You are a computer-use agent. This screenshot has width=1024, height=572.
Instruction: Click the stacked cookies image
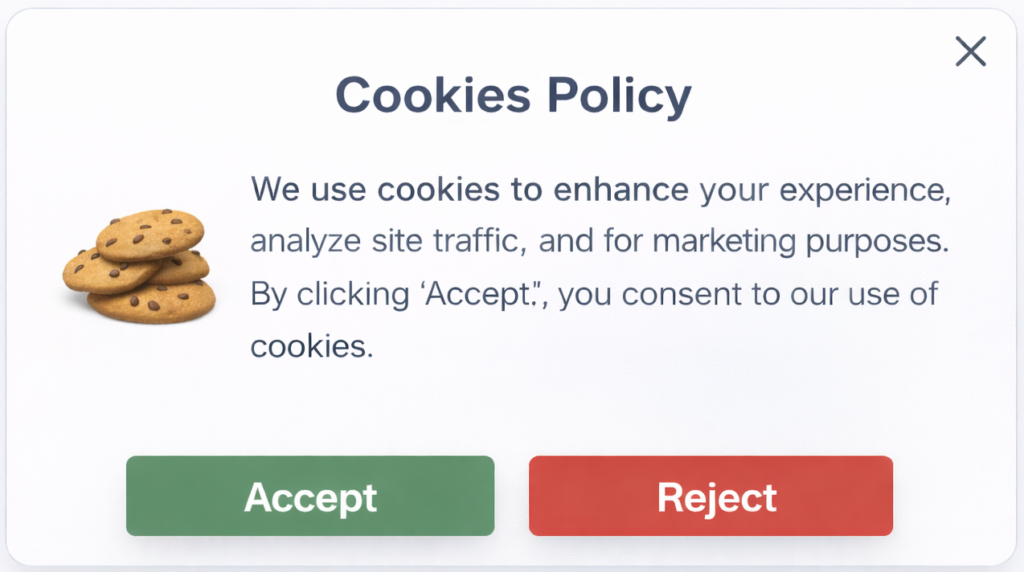[139, 266]
